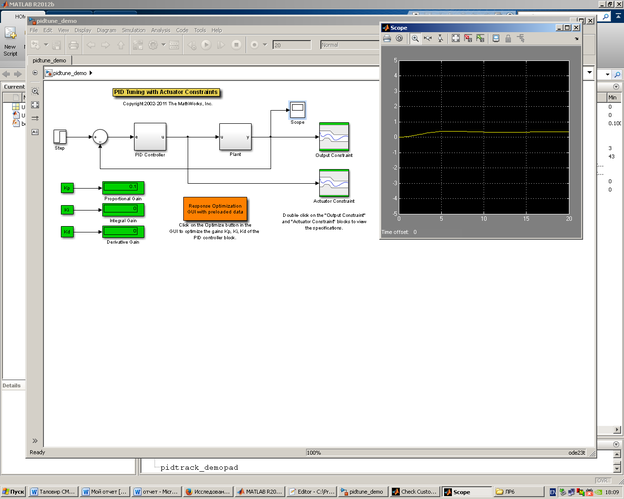Toggle the Scope lock axes icon
This screenshot has width=624, height=499.
point(509,38)
